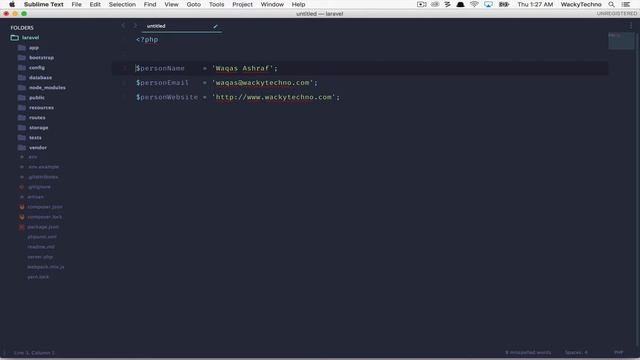The width and height of the screenshot is (640, 360).
Task: Expand the laravel root folder
Action: coord(31,38)
